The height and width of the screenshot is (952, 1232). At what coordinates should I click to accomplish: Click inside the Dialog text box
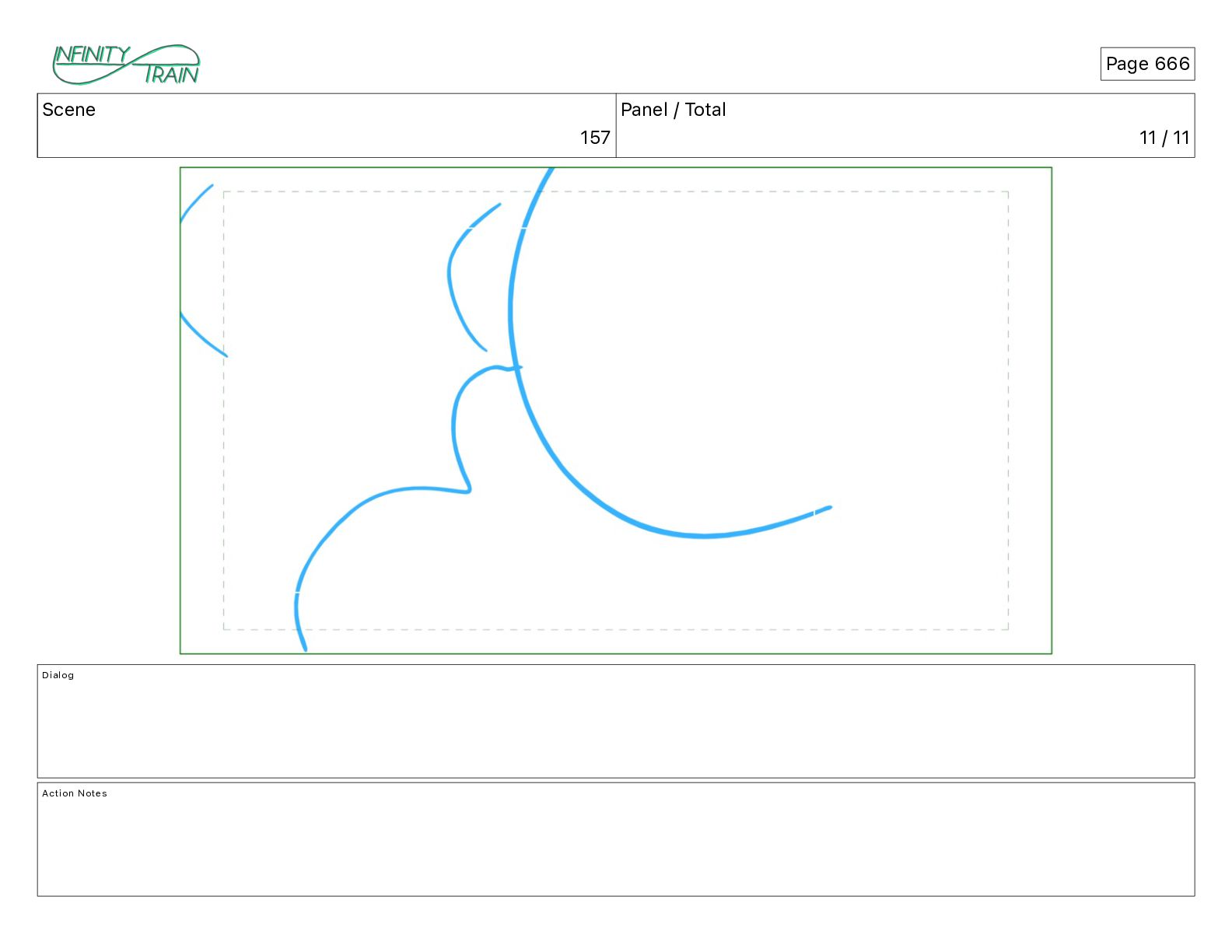616,721
